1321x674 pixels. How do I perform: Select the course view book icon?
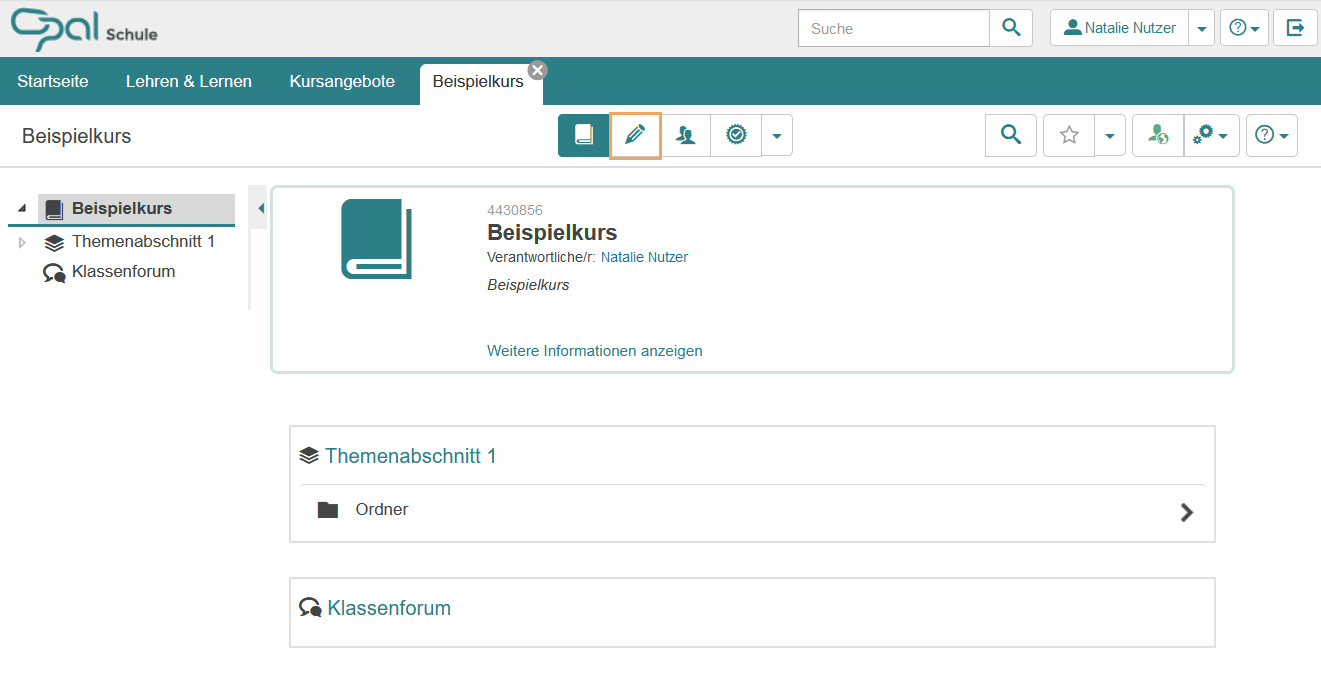584,135
